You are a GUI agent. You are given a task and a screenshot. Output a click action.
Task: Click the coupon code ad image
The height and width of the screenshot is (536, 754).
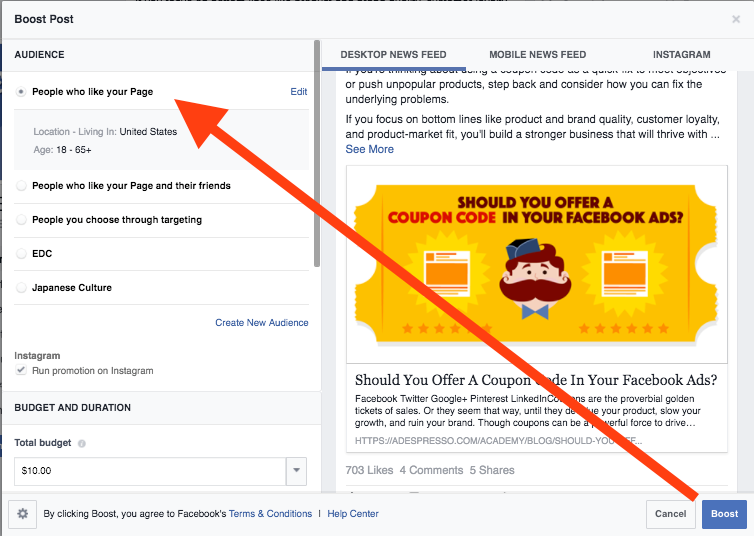(x=537, y=265)
